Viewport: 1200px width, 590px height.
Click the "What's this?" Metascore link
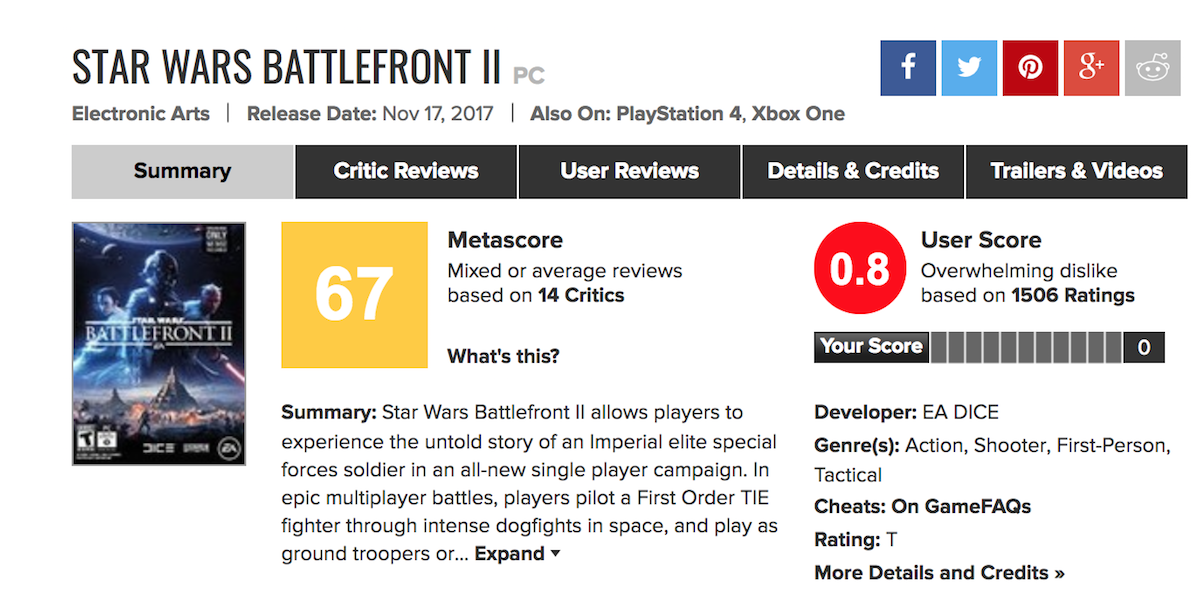[503, 356]
